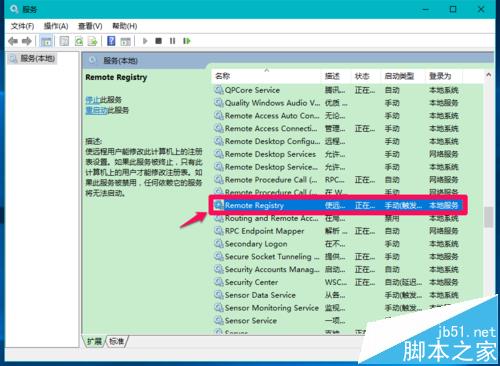Click the gear icon beside RPC Endpoint Mapper
The width and height of the screenshot is (500, 366).
click(219, 231)
